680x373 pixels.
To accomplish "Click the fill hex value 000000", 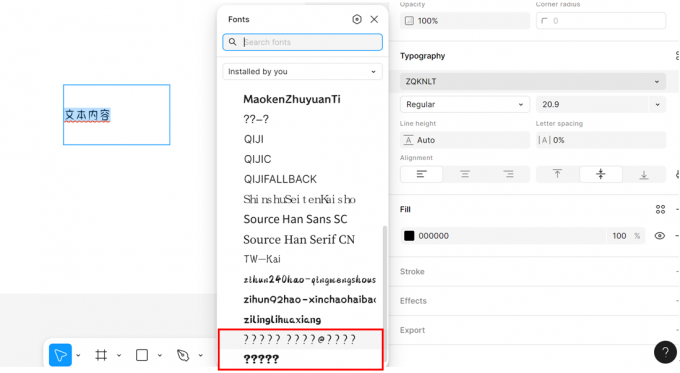I will (434, 236).
